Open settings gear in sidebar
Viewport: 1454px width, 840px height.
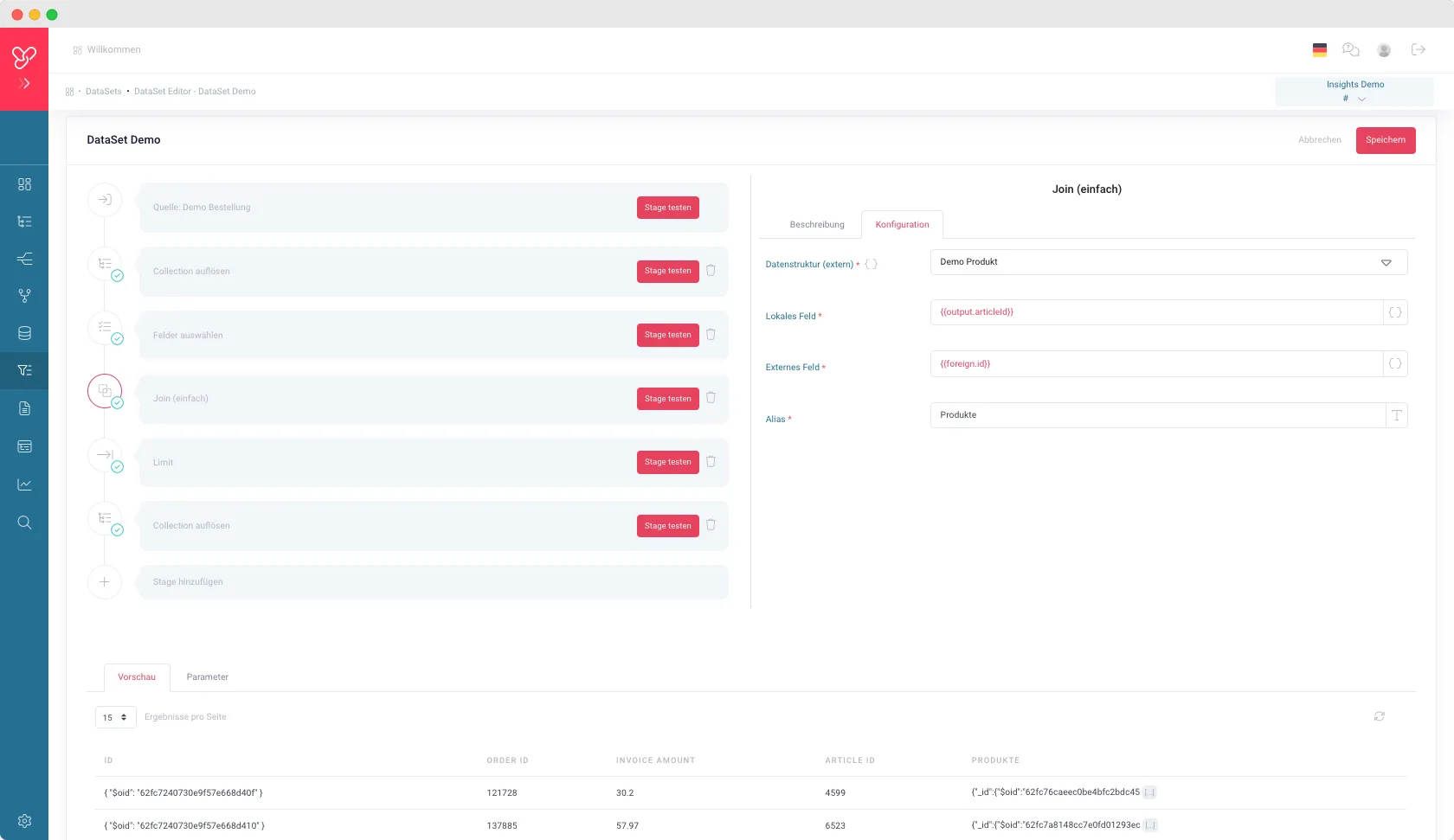[x=24, y=821]
